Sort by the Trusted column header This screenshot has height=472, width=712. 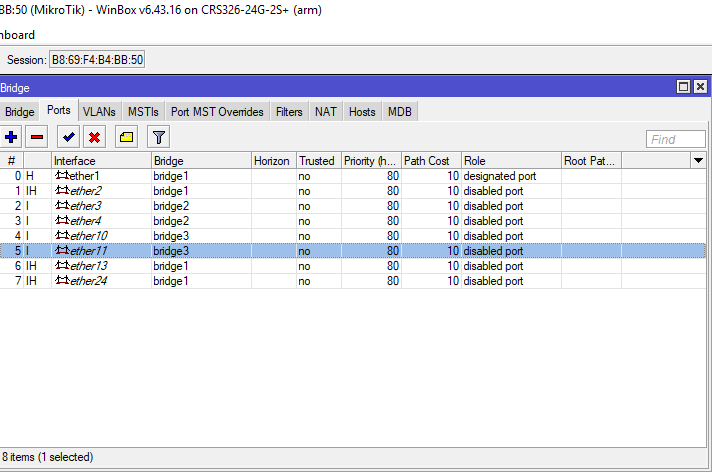319,160
